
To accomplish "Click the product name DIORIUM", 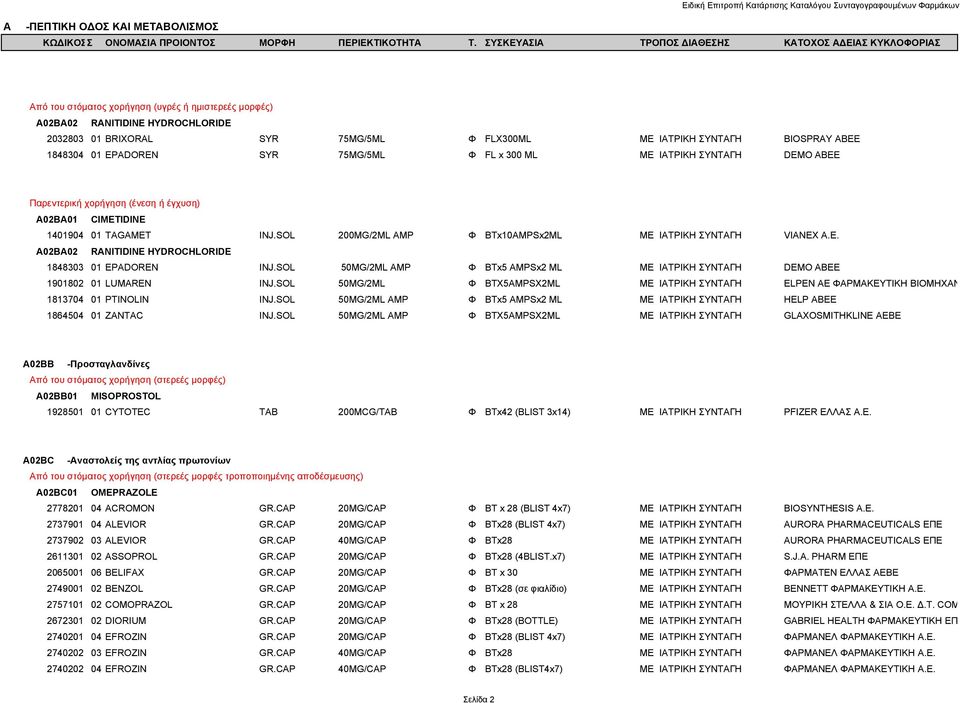I will point(126,620).
